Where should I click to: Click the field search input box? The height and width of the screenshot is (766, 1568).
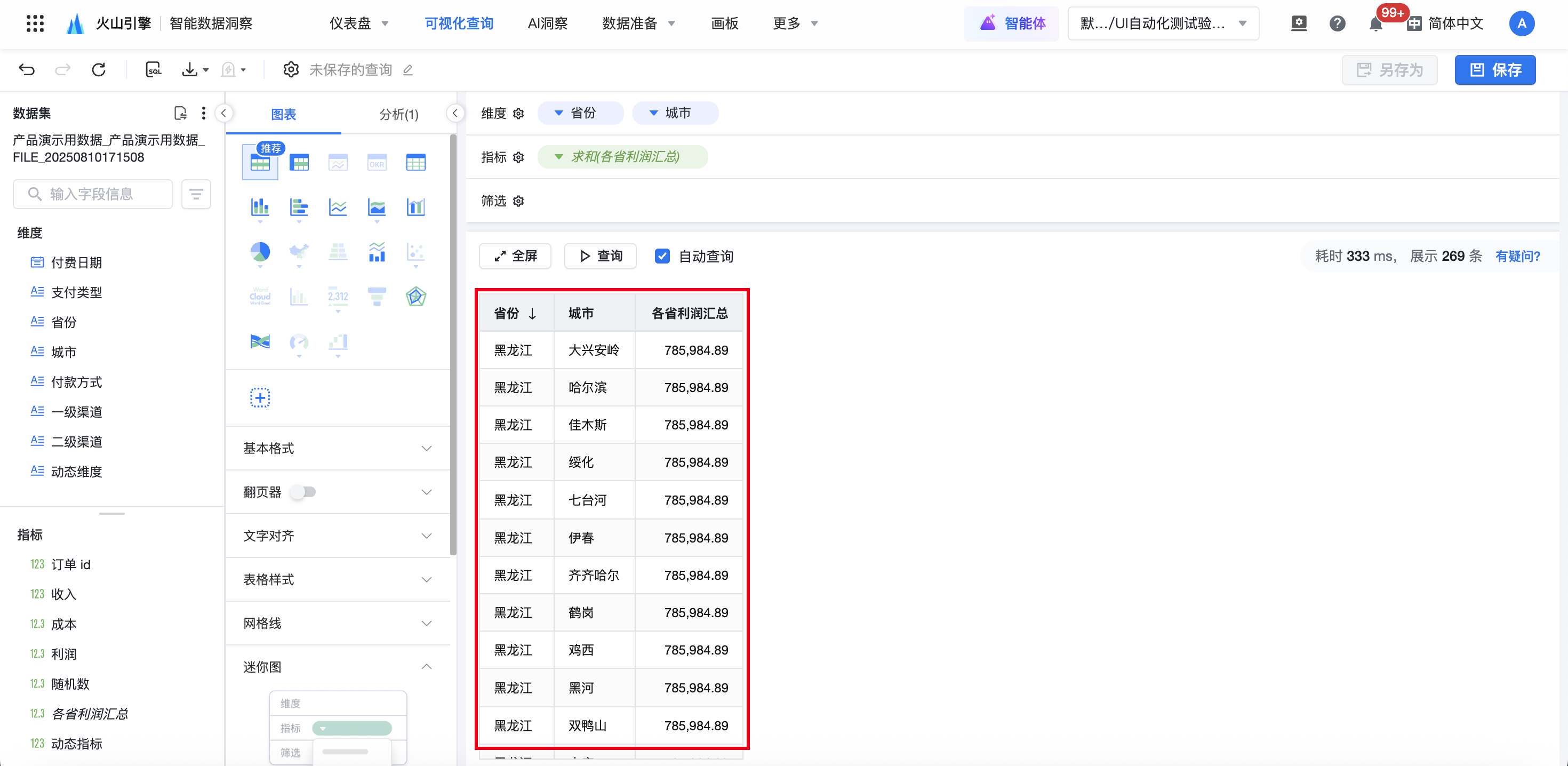click(x=92, y=194)
